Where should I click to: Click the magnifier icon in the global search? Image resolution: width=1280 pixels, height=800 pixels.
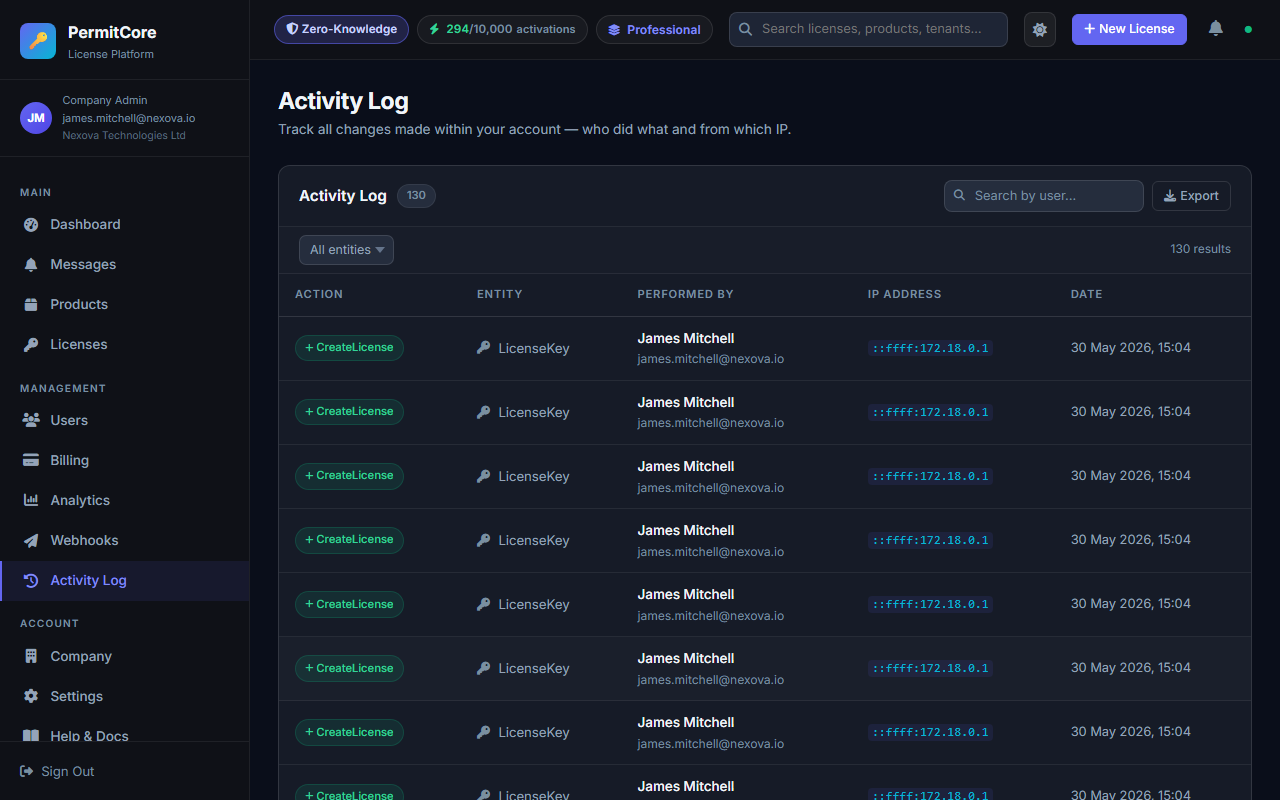tap(745, 29)
